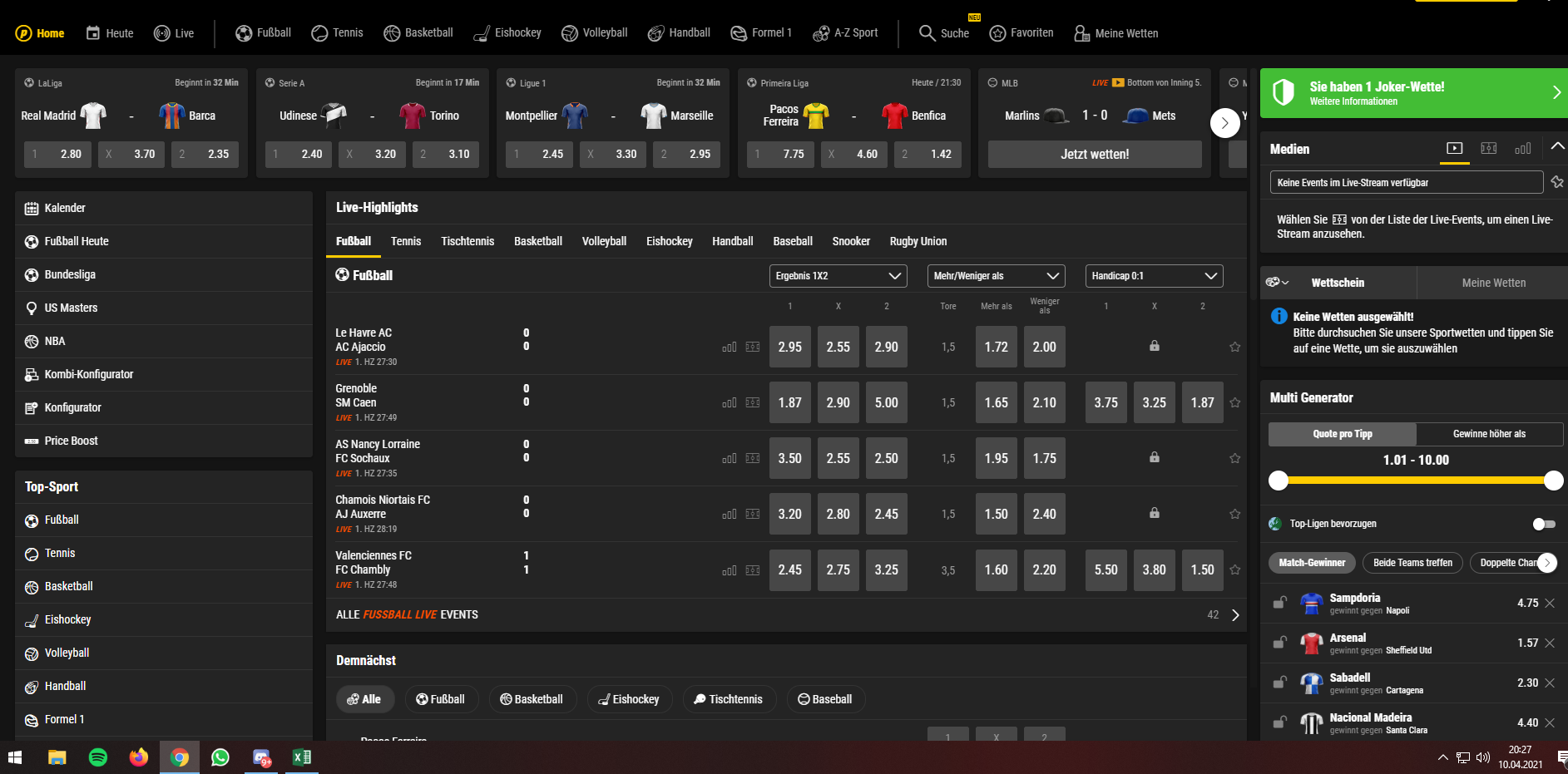The width and height of the screenshot is (1568, 774).
Task: Filter Demnächst by Baseball
Action: coord(825,699)
